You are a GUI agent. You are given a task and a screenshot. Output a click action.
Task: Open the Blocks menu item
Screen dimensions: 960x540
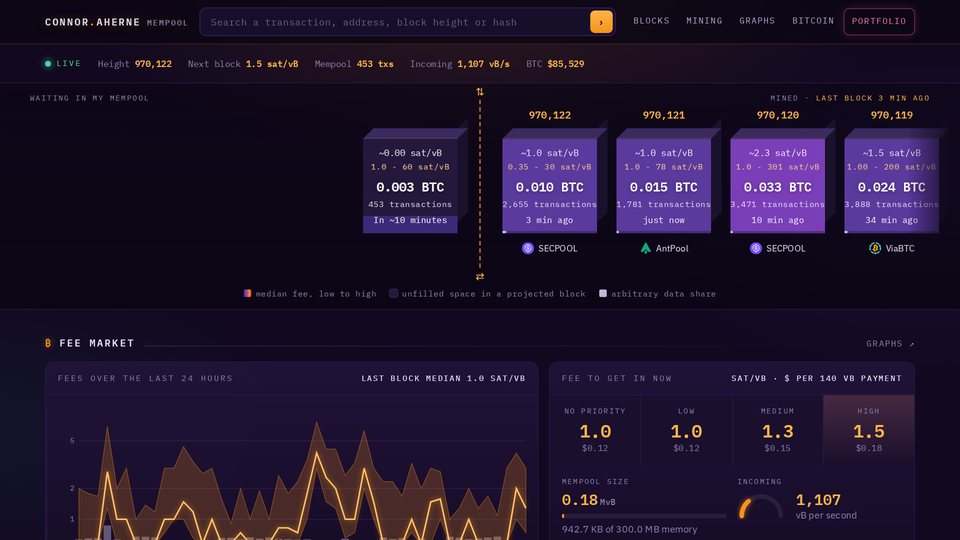(651, 21)
